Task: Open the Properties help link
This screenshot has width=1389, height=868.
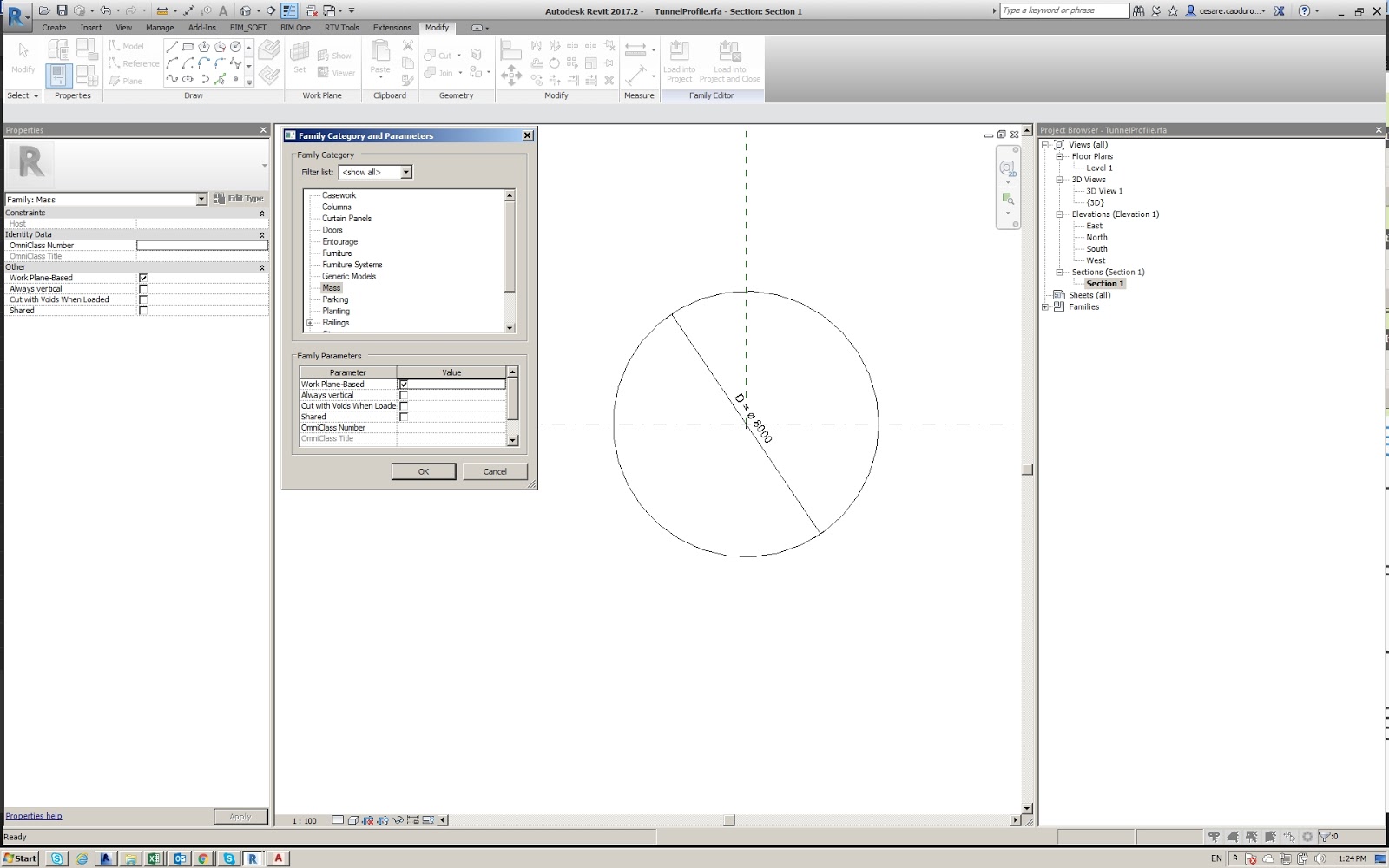Action: pos(34,816)
